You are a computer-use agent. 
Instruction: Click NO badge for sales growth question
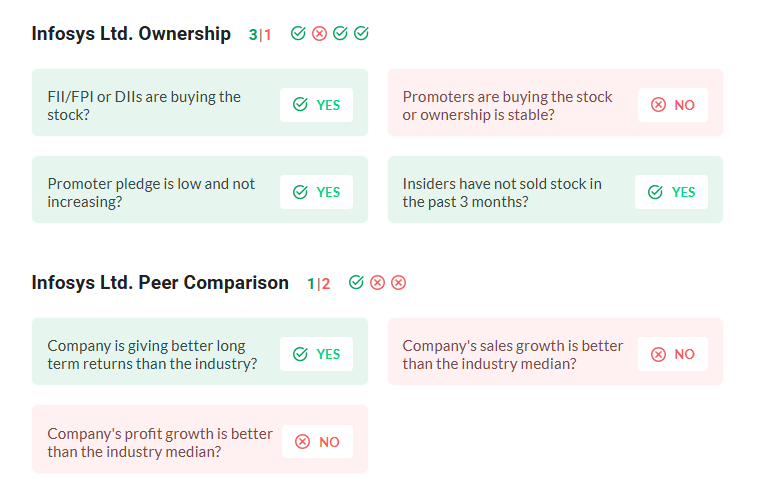(671, 354)
